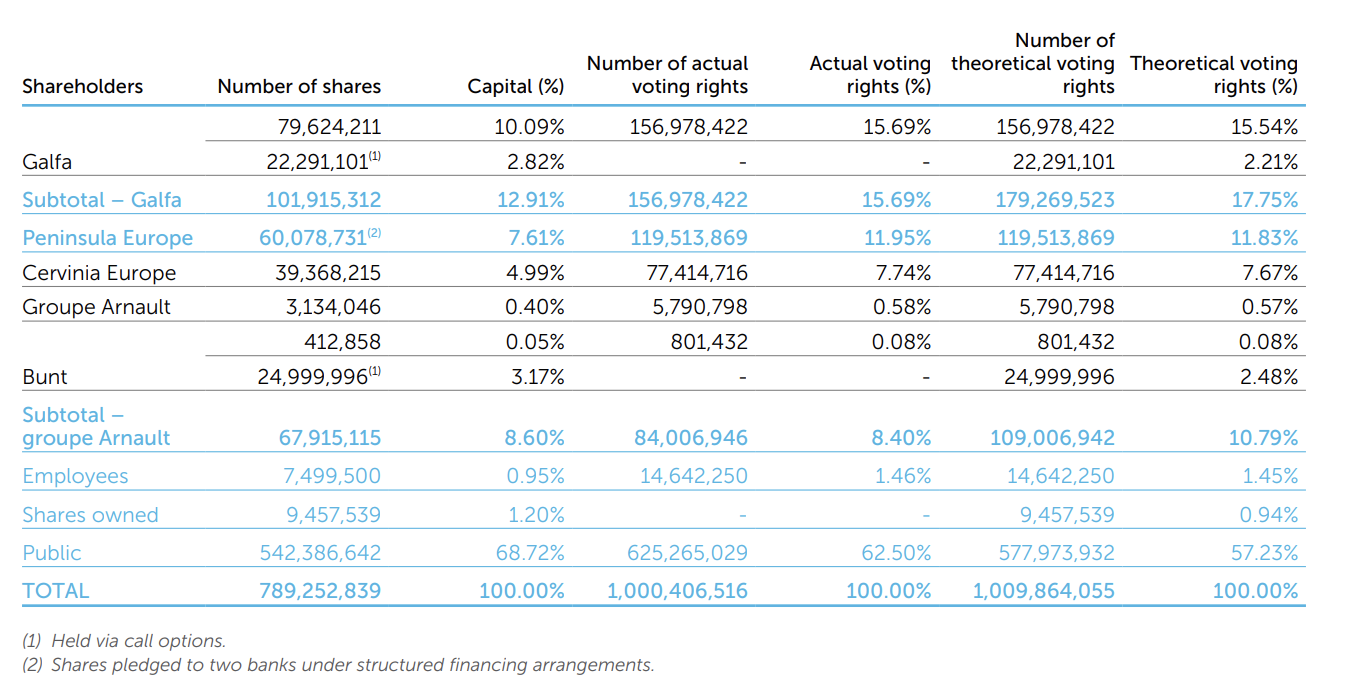The image size is (1354, 698).
Task: Click footnote one about call options
Action: click(124, 641)
